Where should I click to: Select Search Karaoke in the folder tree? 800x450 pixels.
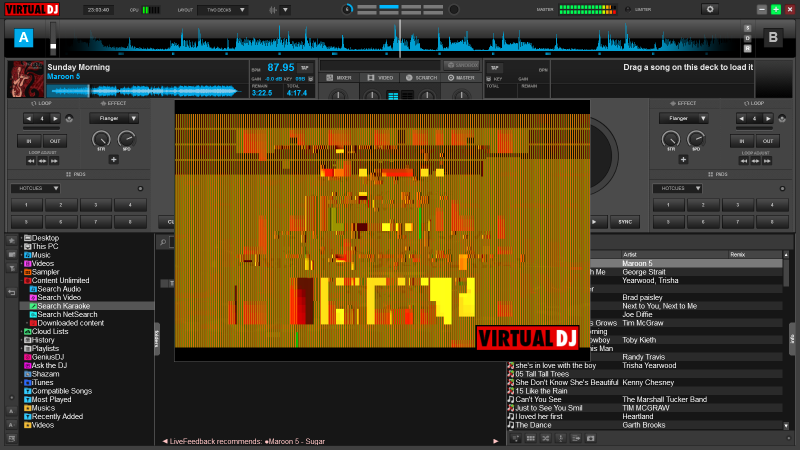point(87,306)
